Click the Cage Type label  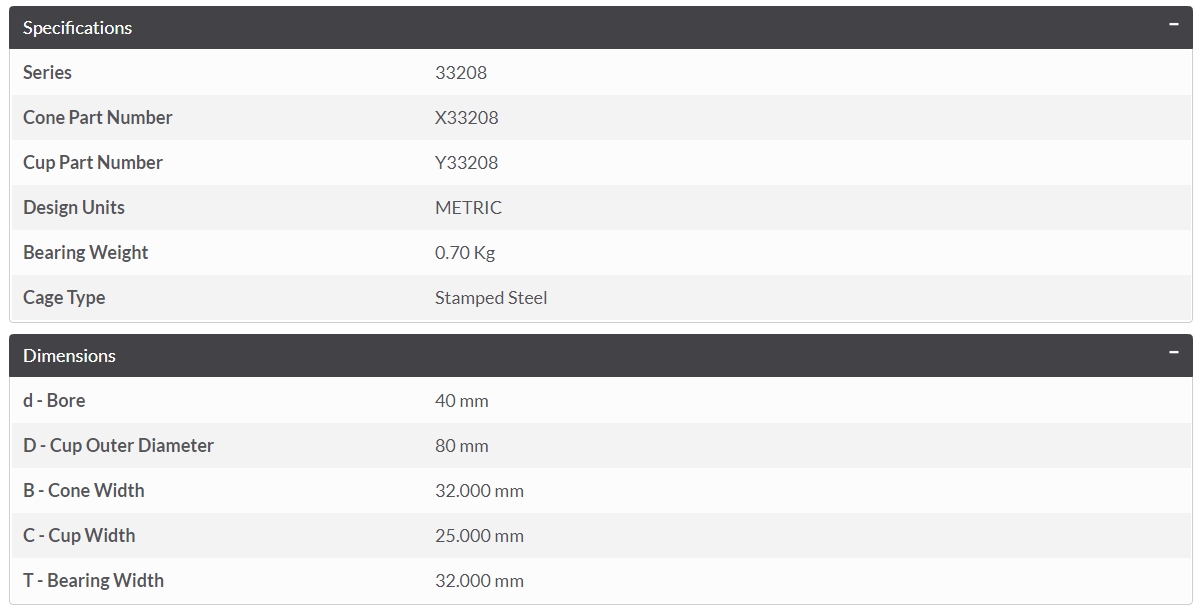point(64,298)
